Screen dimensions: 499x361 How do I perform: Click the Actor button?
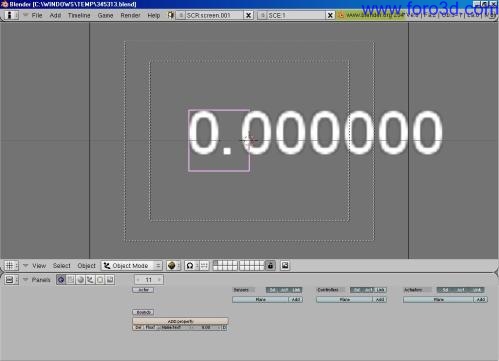point(143,290)
